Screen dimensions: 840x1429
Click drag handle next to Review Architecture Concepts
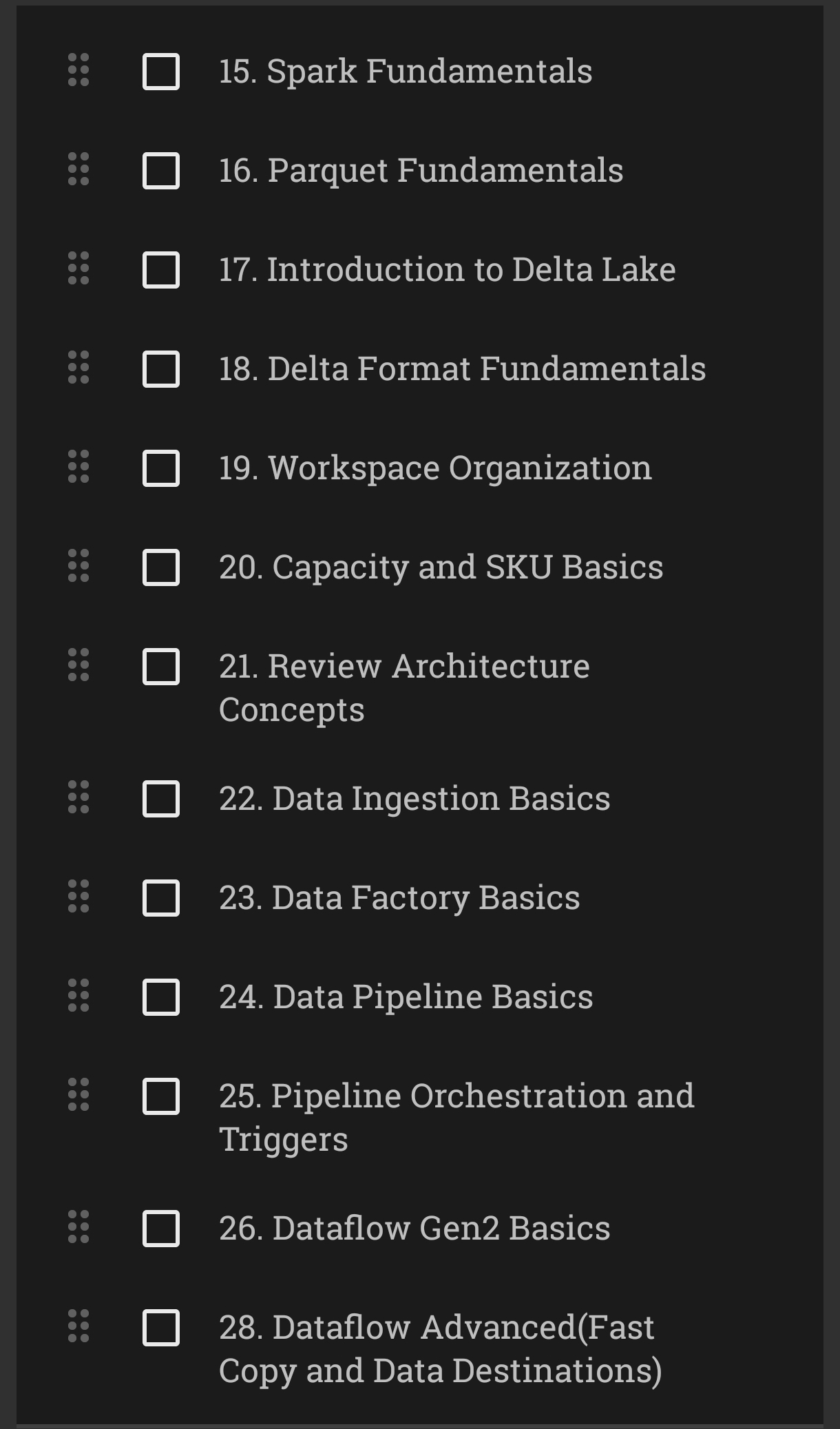[x=78, y=665]
